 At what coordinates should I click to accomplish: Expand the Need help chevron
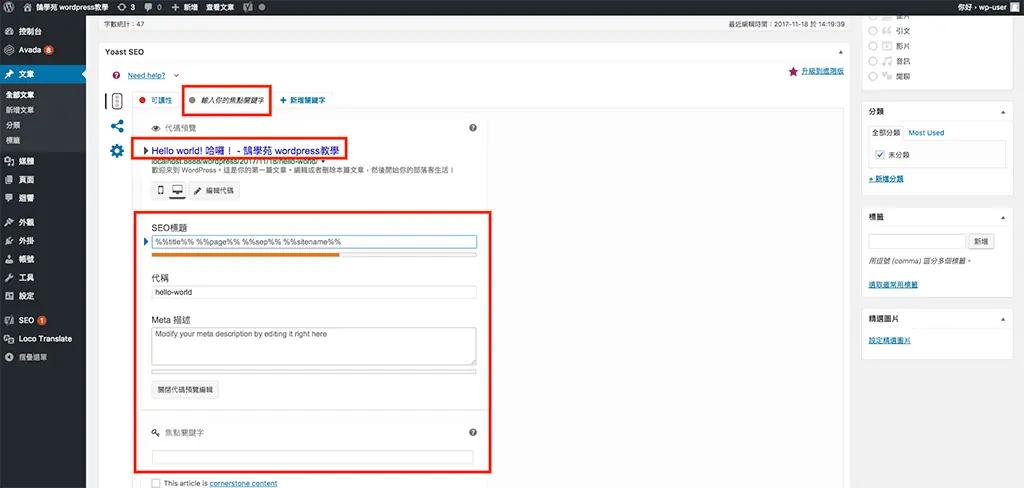tap(176, 76)
